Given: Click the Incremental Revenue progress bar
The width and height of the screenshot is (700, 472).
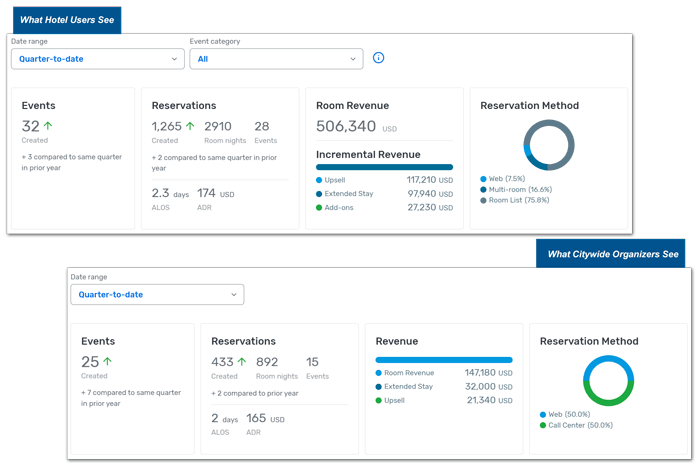Looking at the screenshot, I should (x=384, y=167).
